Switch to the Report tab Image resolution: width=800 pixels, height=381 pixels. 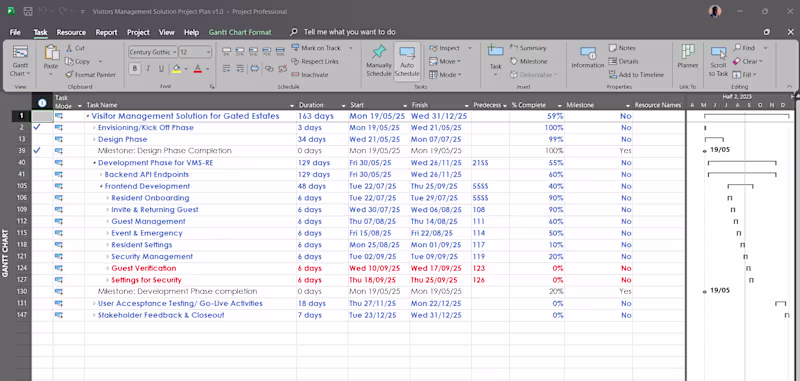click(107, 32)
